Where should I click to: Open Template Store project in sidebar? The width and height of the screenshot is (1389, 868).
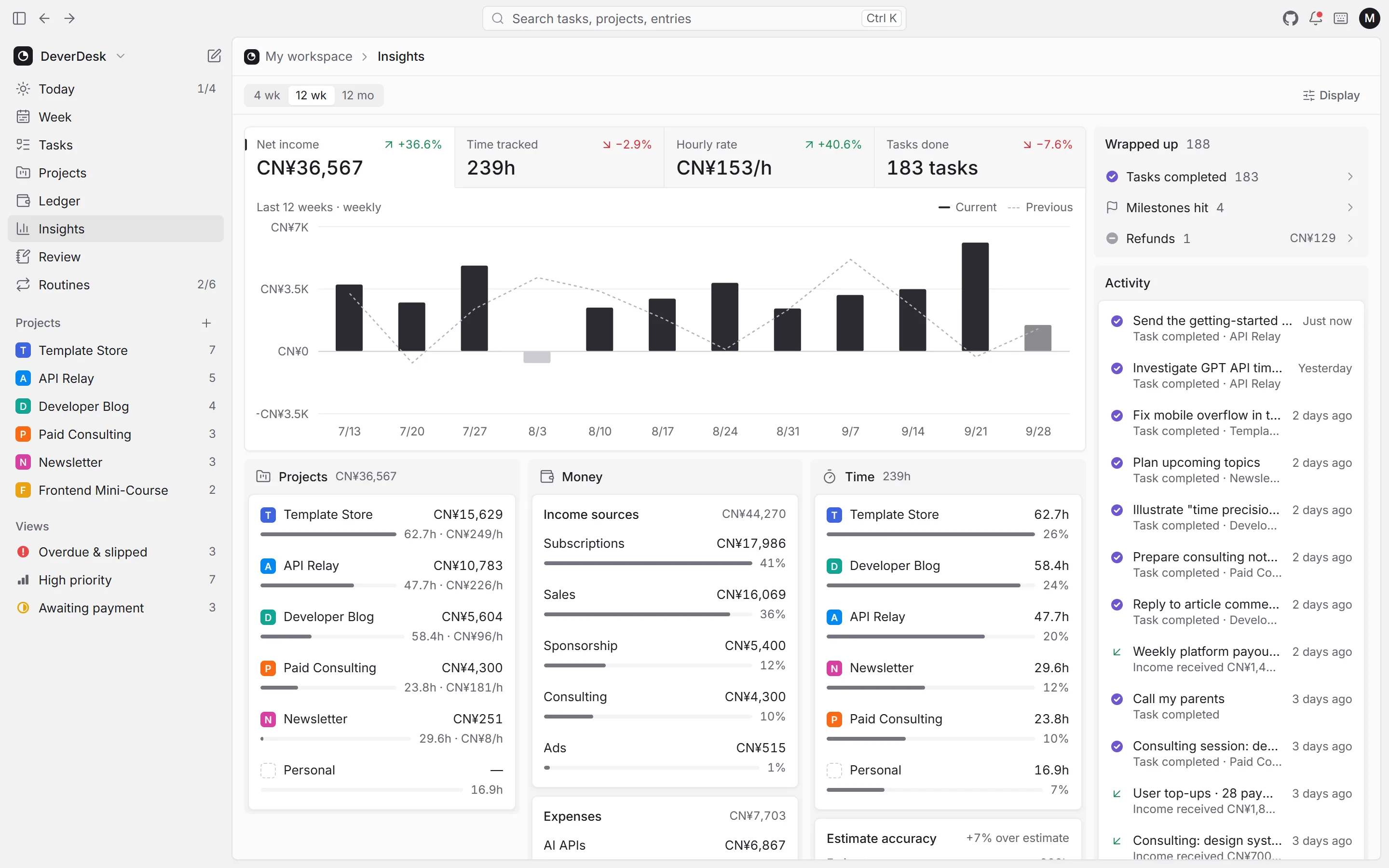115,350
